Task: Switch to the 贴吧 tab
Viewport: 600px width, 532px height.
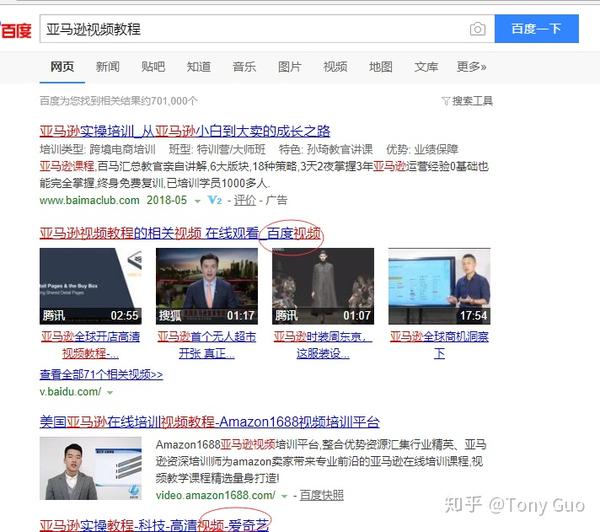Action: click(x=153, y=67)
